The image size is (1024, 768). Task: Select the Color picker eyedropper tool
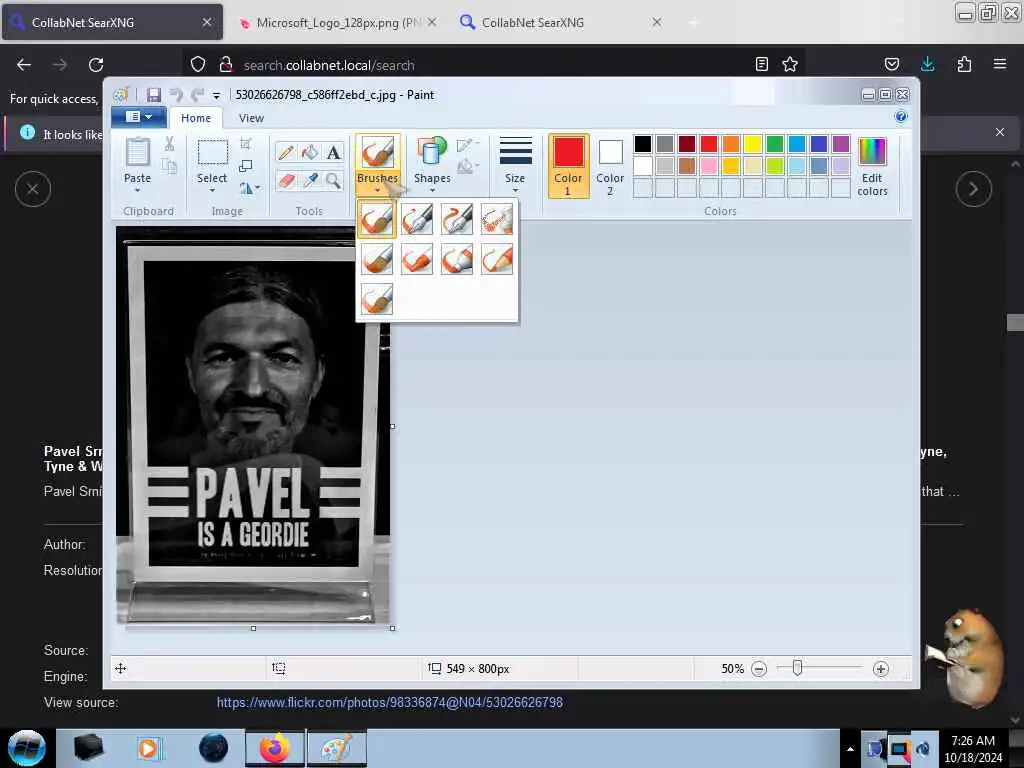pos(310,181)
